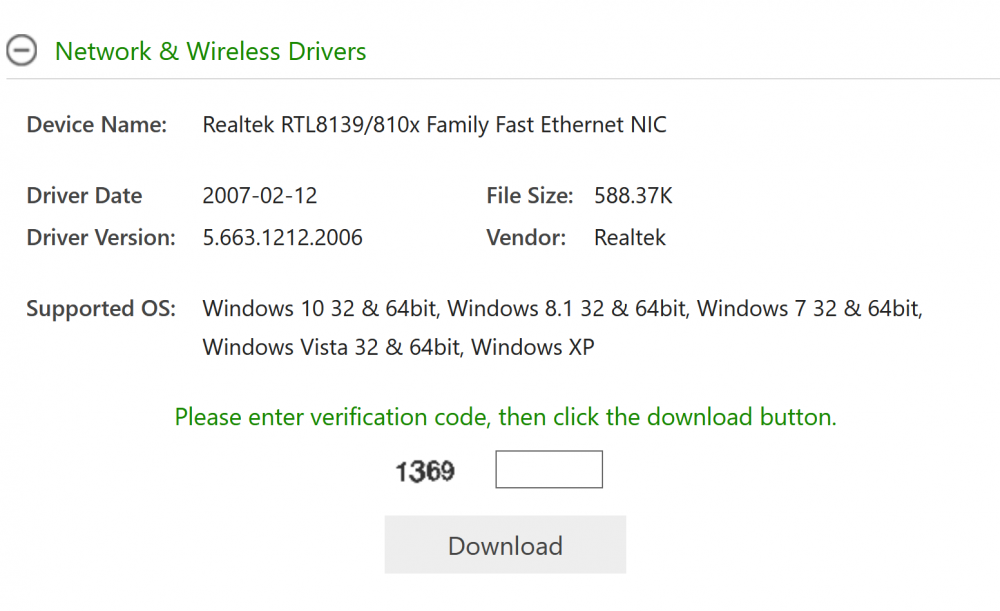Click the Windows XP text

(533, 348)
